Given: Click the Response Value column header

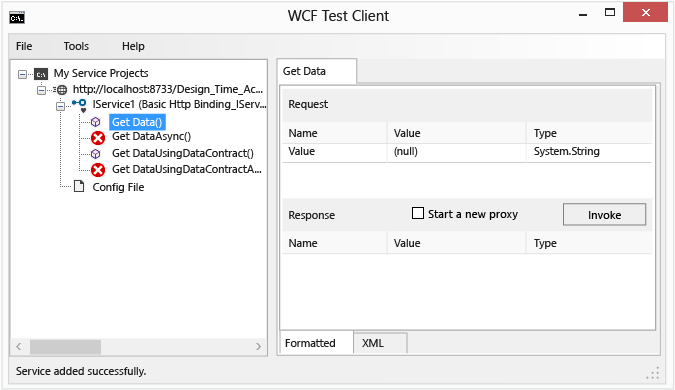Looking at the screenshot, I should point(456,243).
